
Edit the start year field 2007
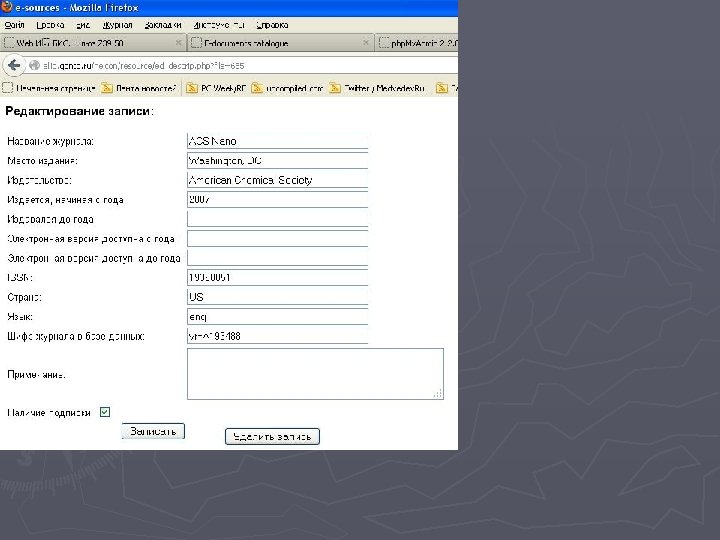point(277,199)
